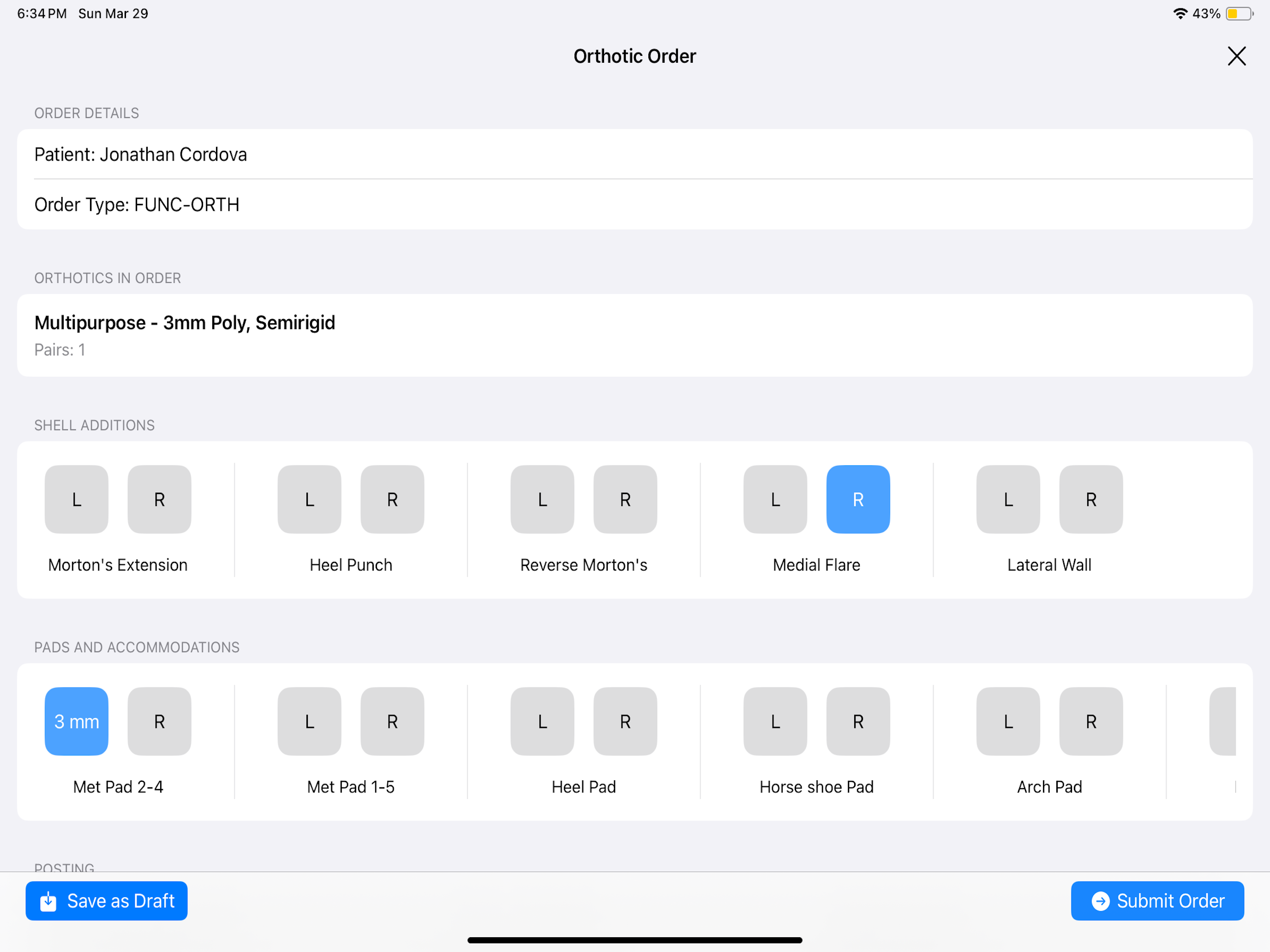Image resolution: width=1270 pixels, height=952 pixels.
Task: Tap the 3 mm Met Pad 2-4 button
Action: pos(76,721)
